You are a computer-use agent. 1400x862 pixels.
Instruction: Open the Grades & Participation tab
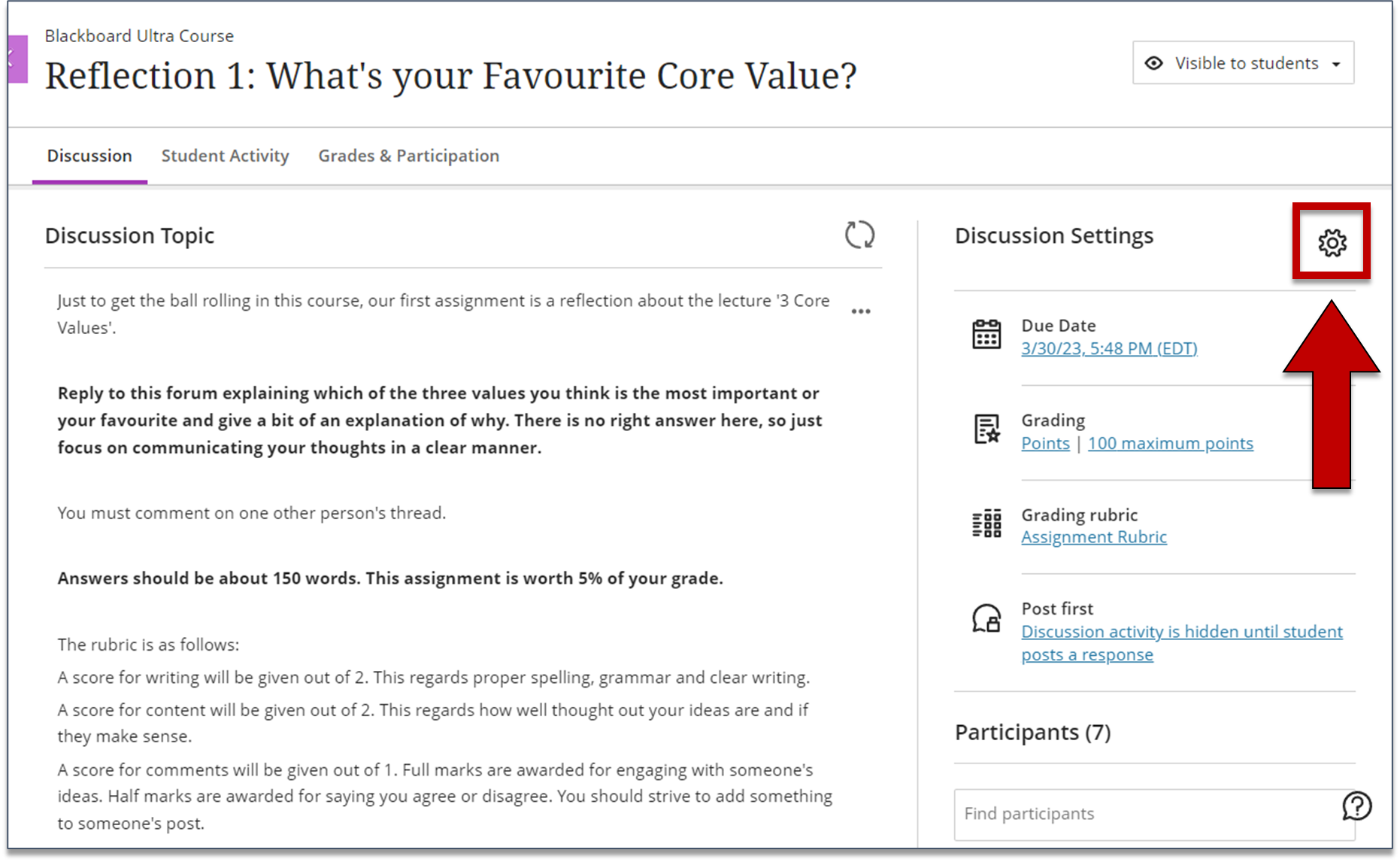coord(408,156)
